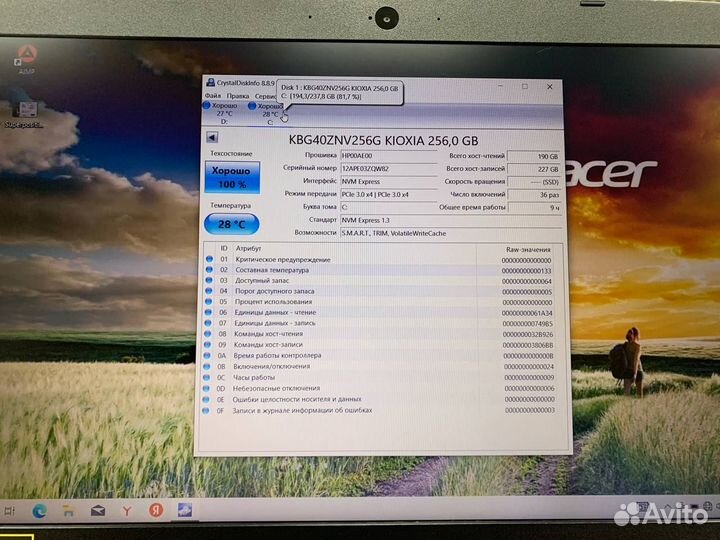Click the previous disk arrow button
Viewport: 720px width, 540px height.
click(212, 137)
